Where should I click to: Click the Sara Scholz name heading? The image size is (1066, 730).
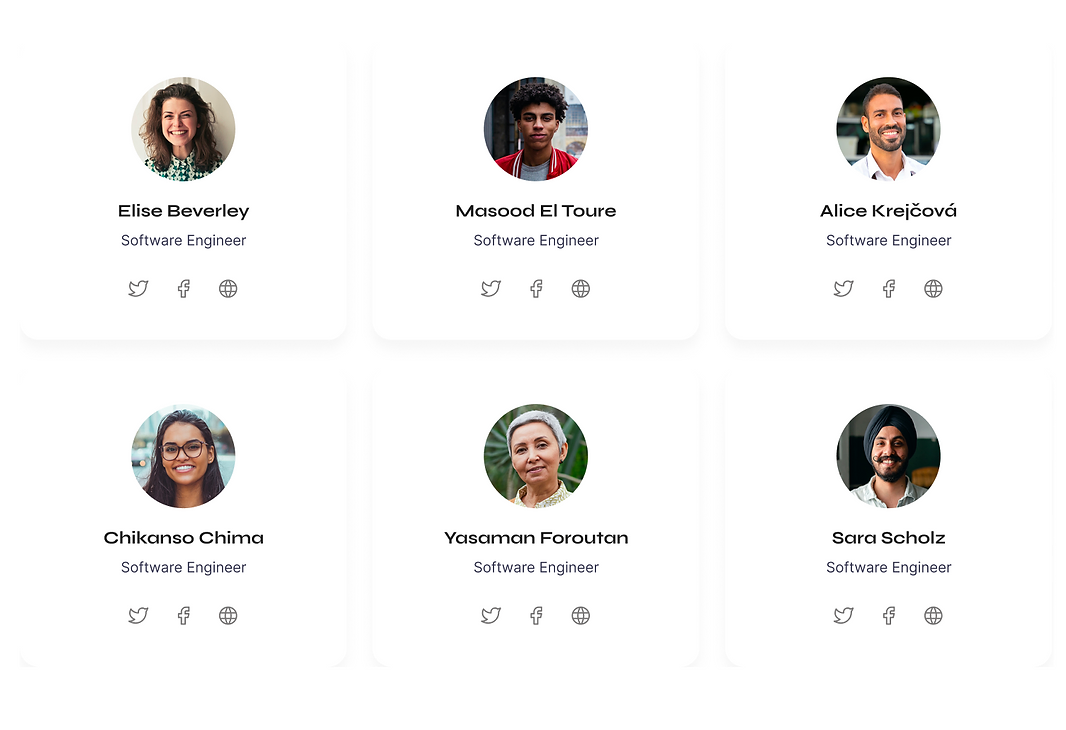pyautogui.click(x=888, y=538)
